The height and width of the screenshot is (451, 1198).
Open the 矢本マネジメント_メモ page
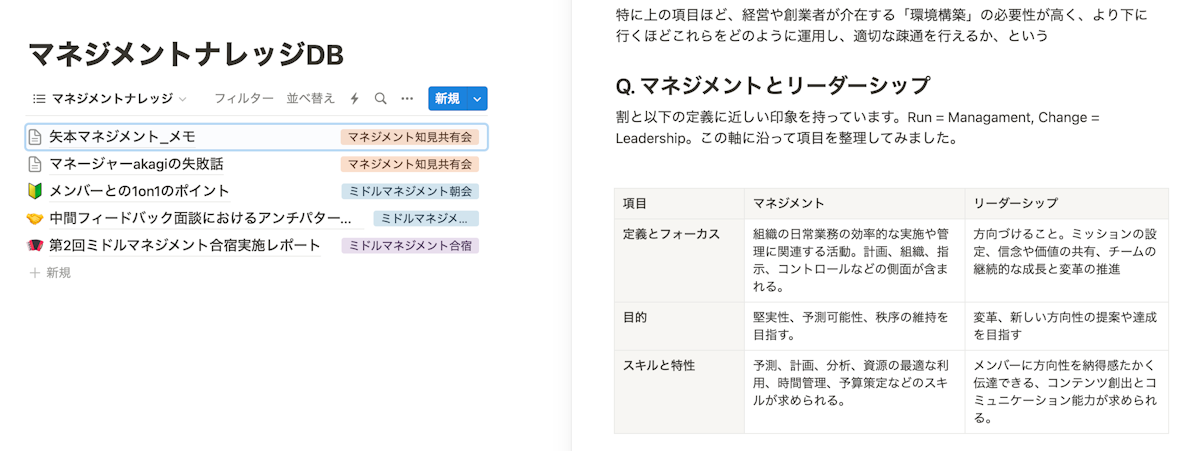tap(122, 137)
